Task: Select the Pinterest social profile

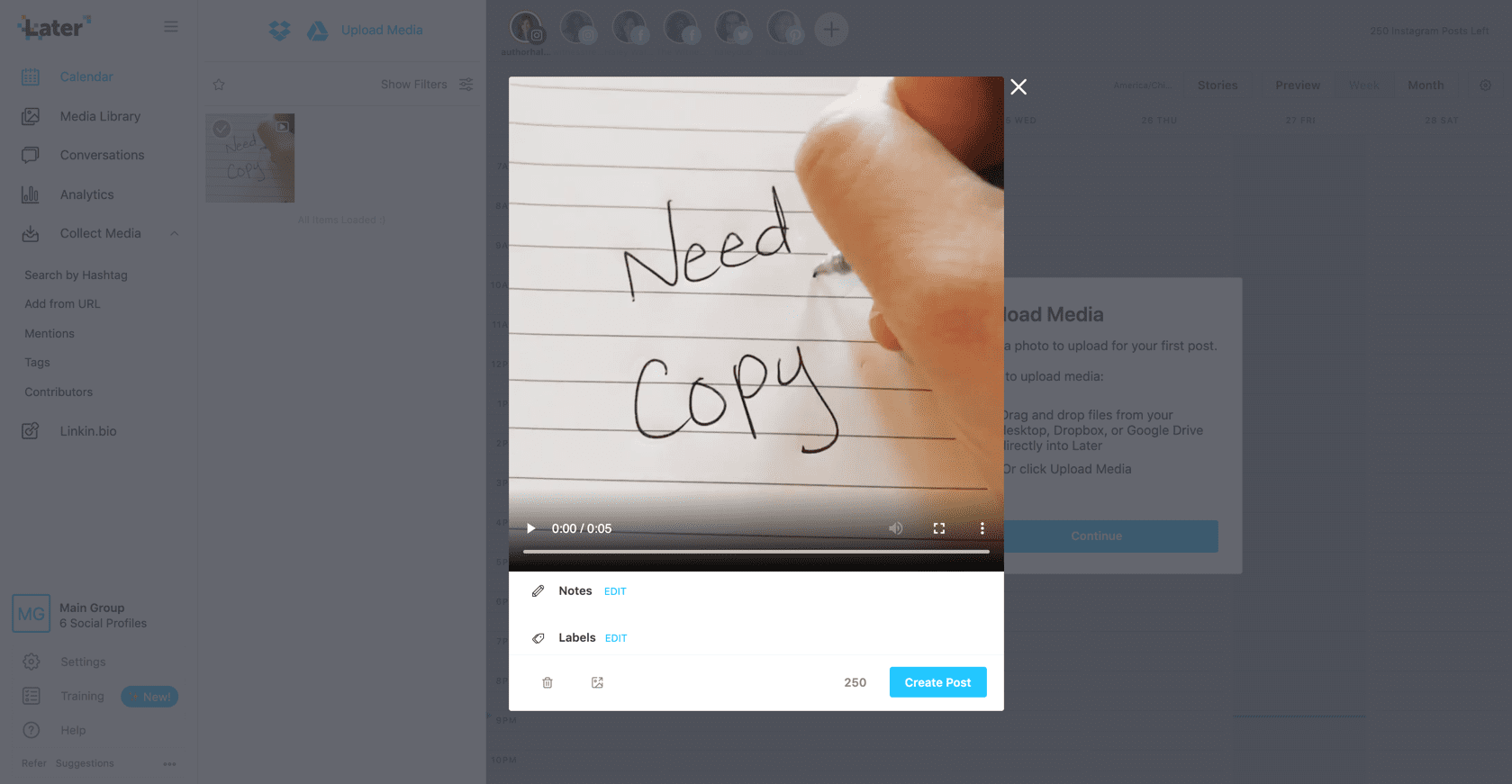Action: tap(784, 29)
